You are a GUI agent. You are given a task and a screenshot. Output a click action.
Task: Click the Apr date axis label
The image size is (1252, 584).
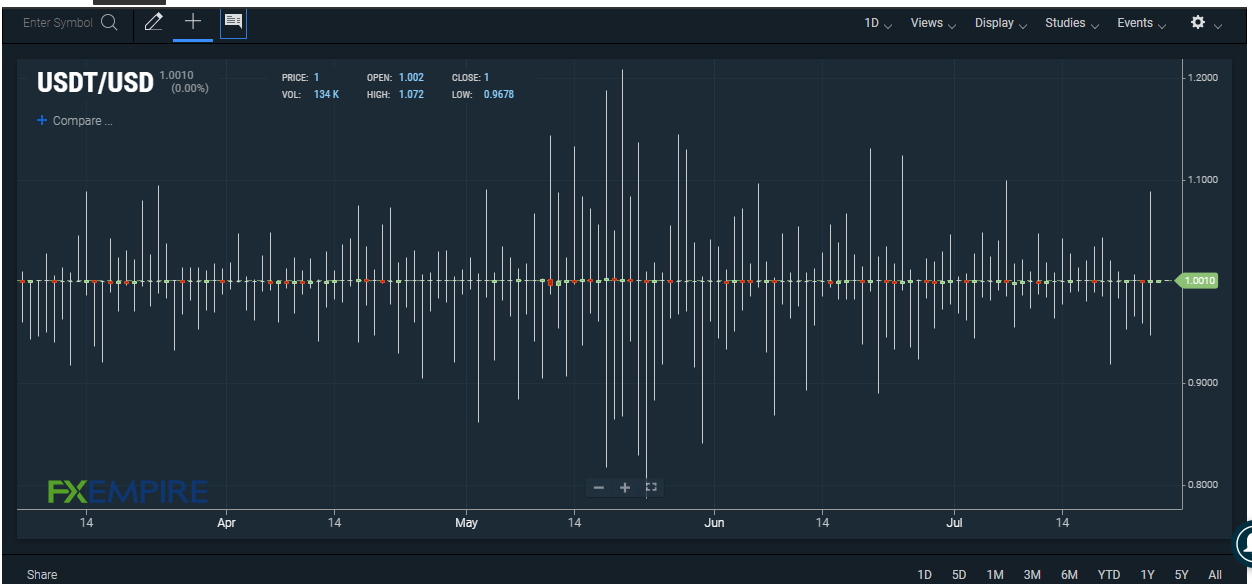pyautogui.click(x=226, y=523)
